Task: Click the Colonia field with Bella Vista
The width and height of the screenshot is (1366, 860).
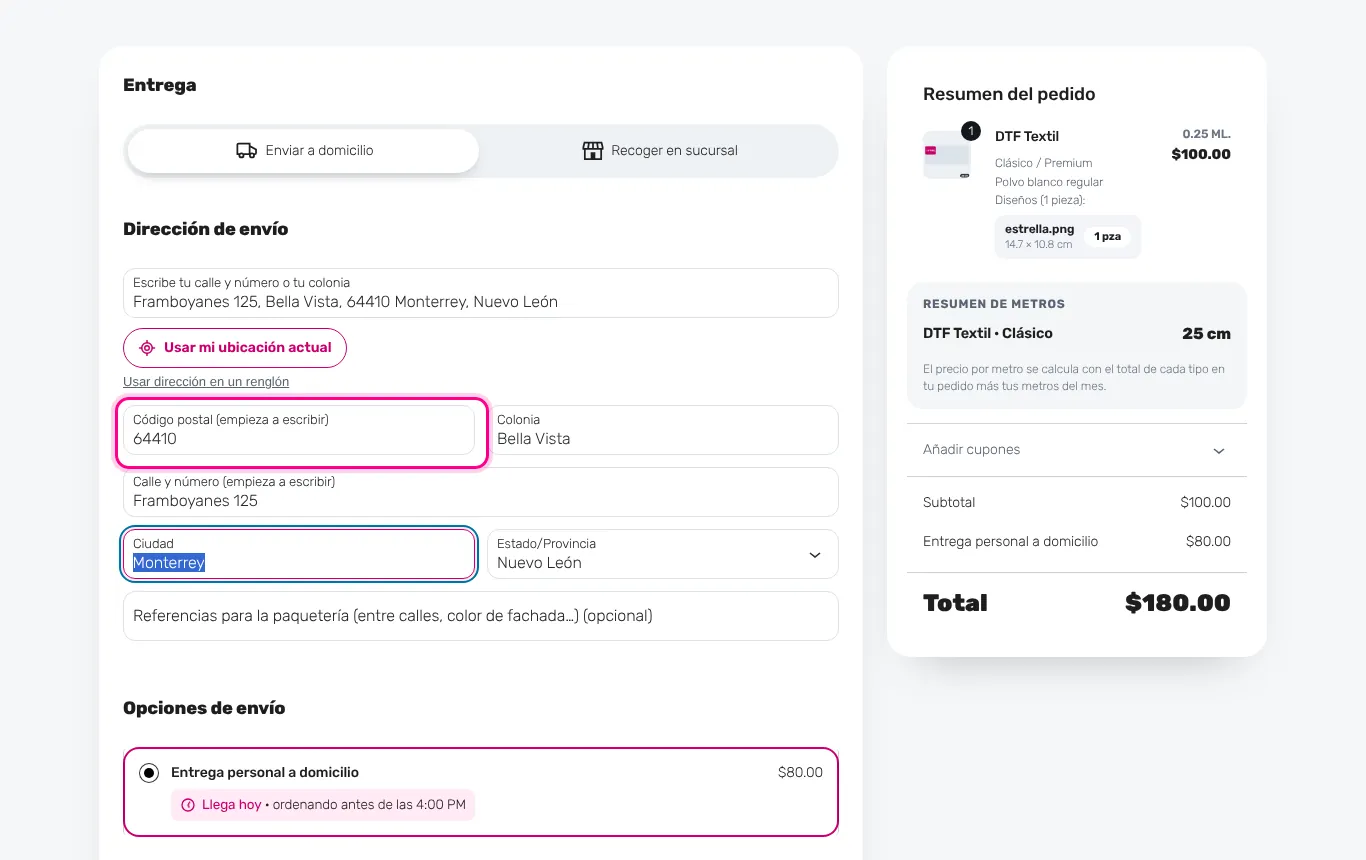Action: (x=662, y=430)
